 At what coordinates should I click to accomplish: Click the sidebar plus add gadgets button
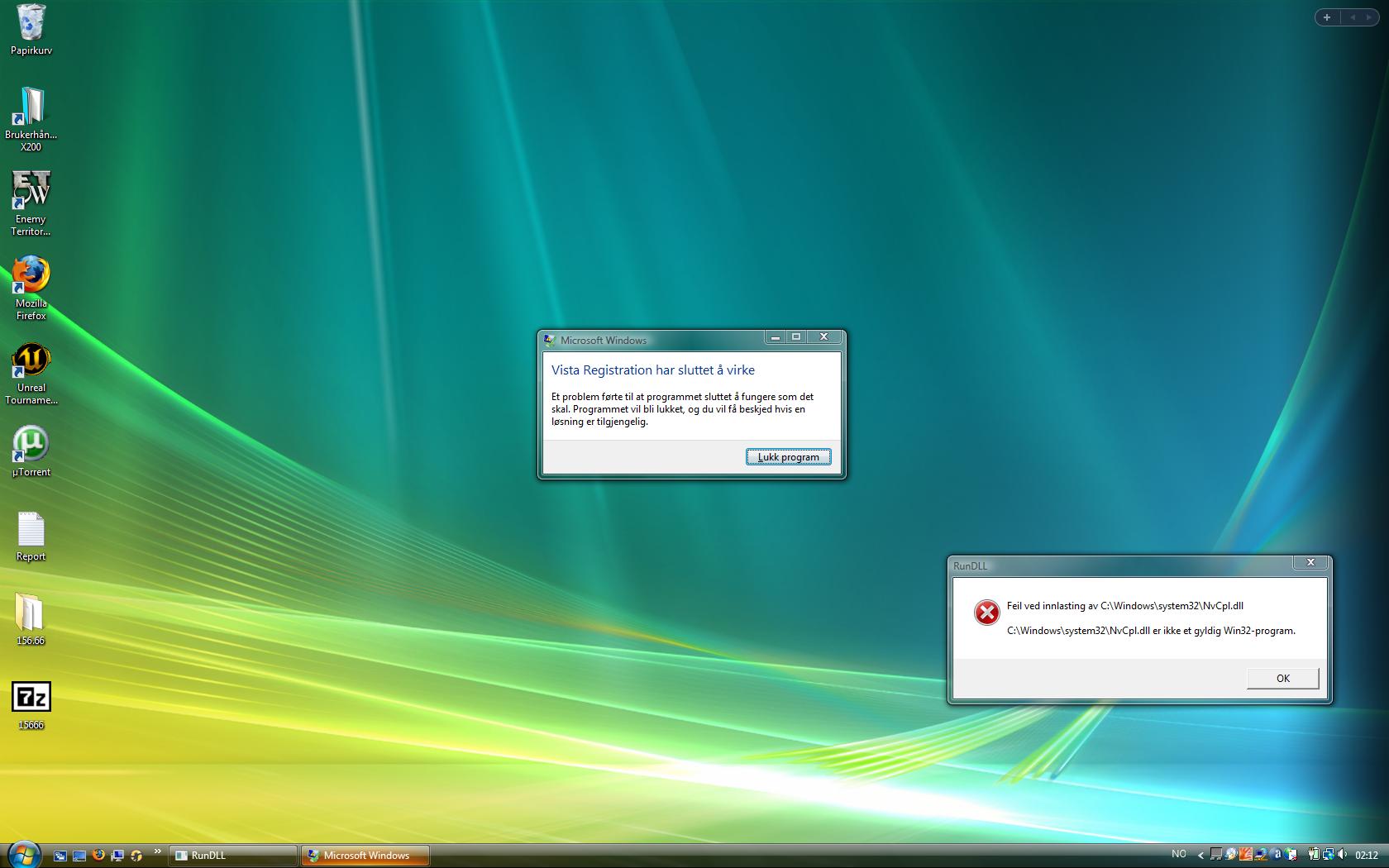pyautogui.click(x=1327, y=17)
